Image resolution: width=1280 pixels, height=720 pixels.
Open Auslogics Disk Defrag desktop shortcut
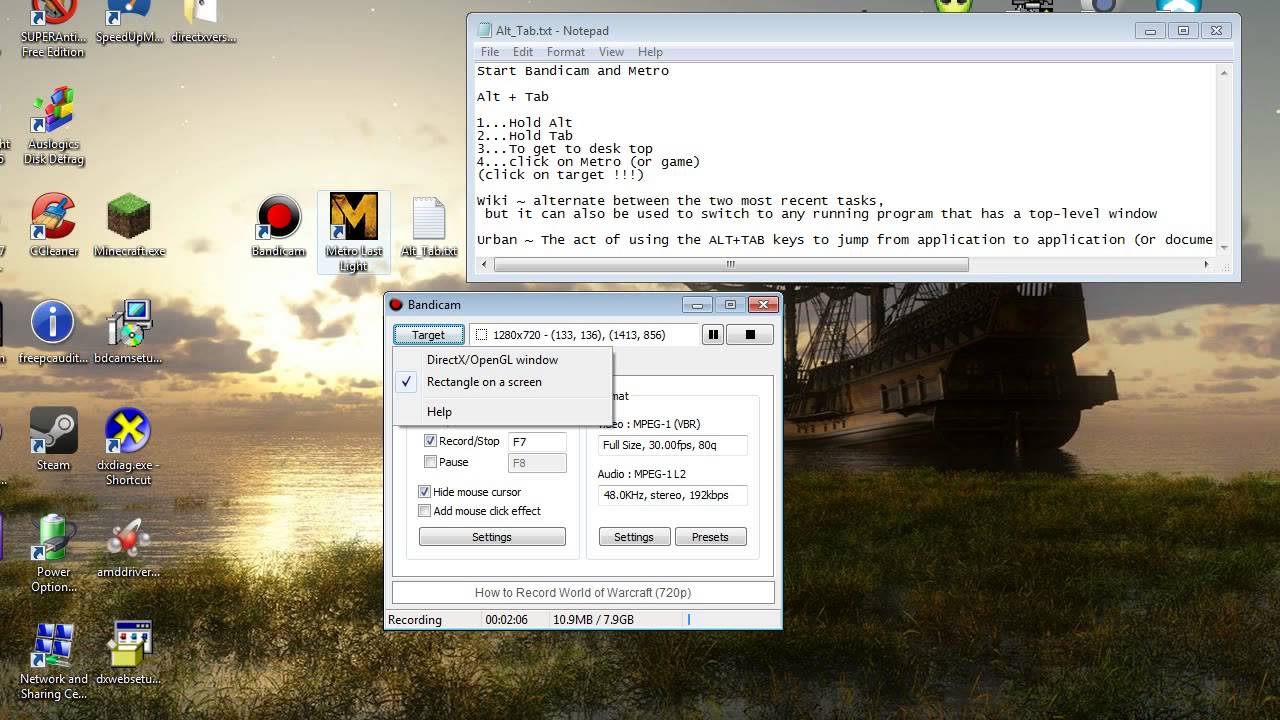[53, 128]
